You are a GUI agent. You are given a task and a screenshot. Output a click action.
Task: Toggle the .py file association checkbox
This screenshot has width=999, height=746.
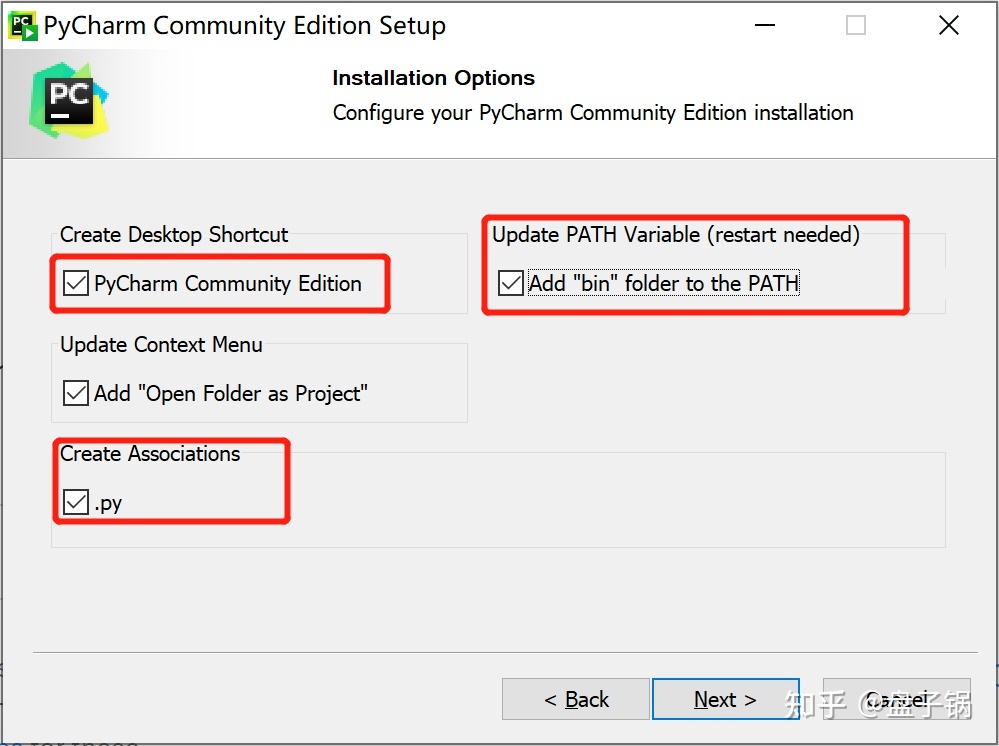[x=76, y=502]
